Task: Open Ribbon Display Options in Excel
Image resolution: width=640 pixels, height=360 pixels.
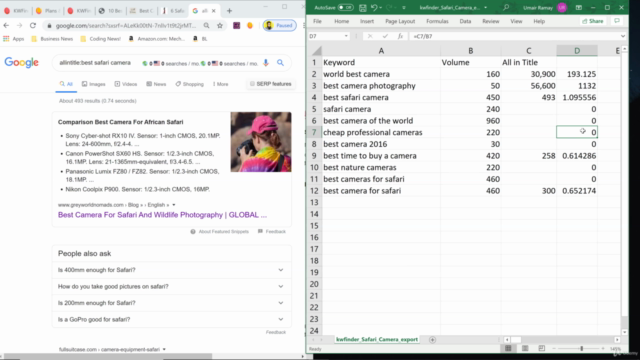Action: tap(579, 7)
